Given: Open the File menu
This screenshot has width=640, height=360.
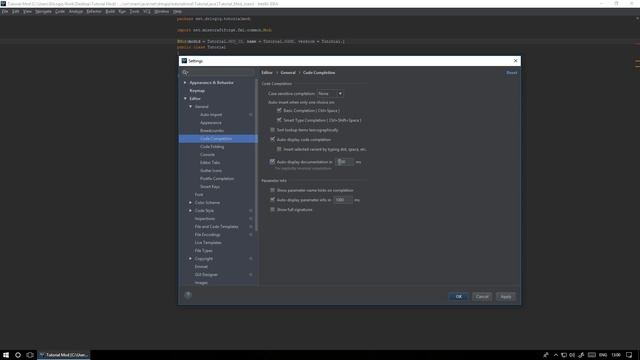Looking at the screenshot, I should pos(5,11).
